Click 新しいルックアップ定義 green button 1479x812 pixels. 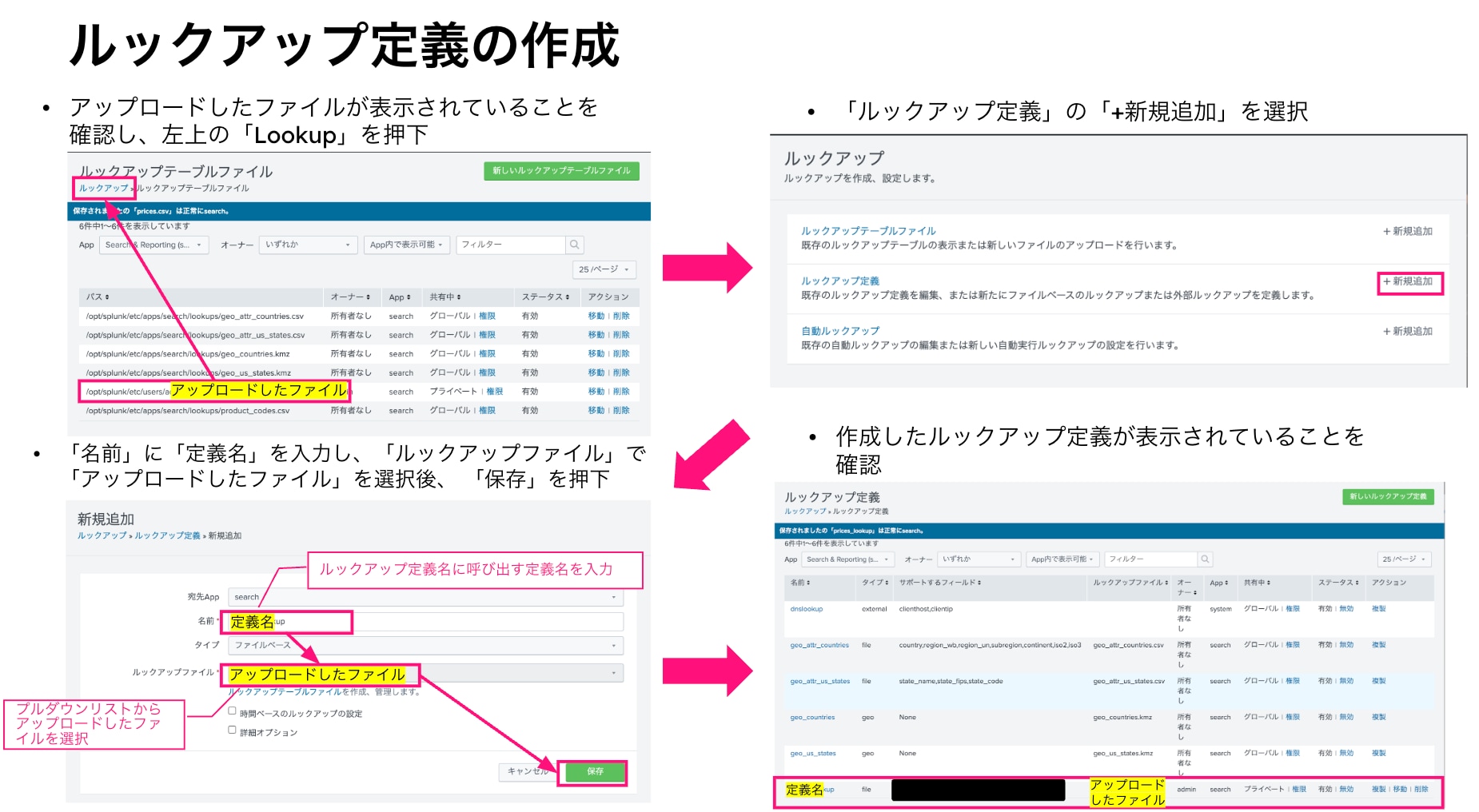1388,496
